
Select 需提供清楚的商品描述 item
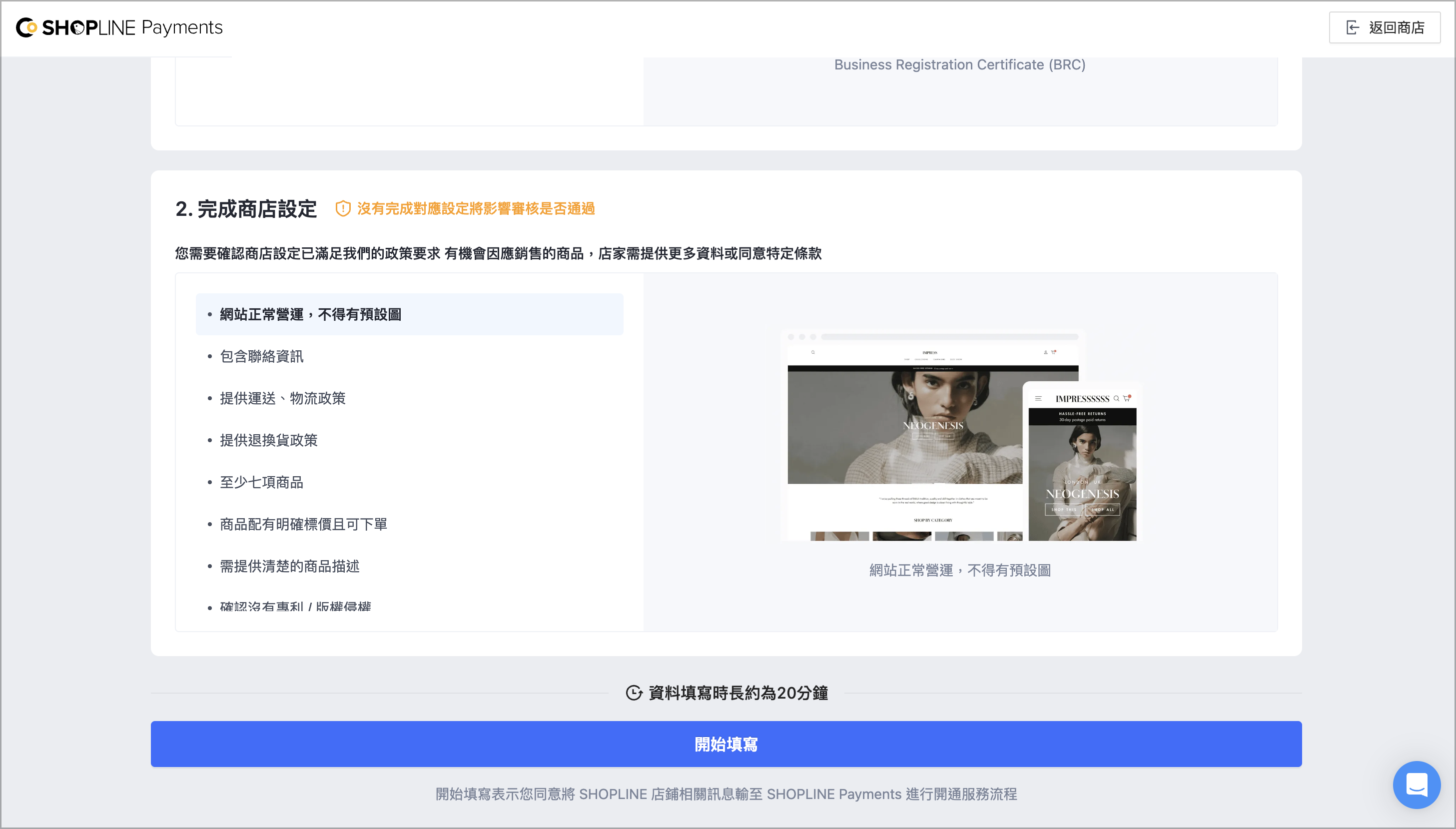pos(409,567)
